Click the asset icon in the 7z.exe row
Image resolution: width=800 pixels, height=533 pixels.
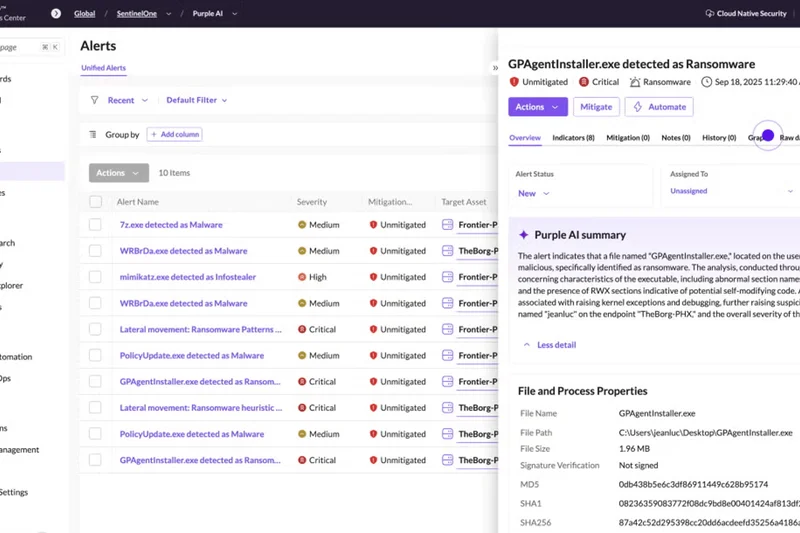point(448,225)
